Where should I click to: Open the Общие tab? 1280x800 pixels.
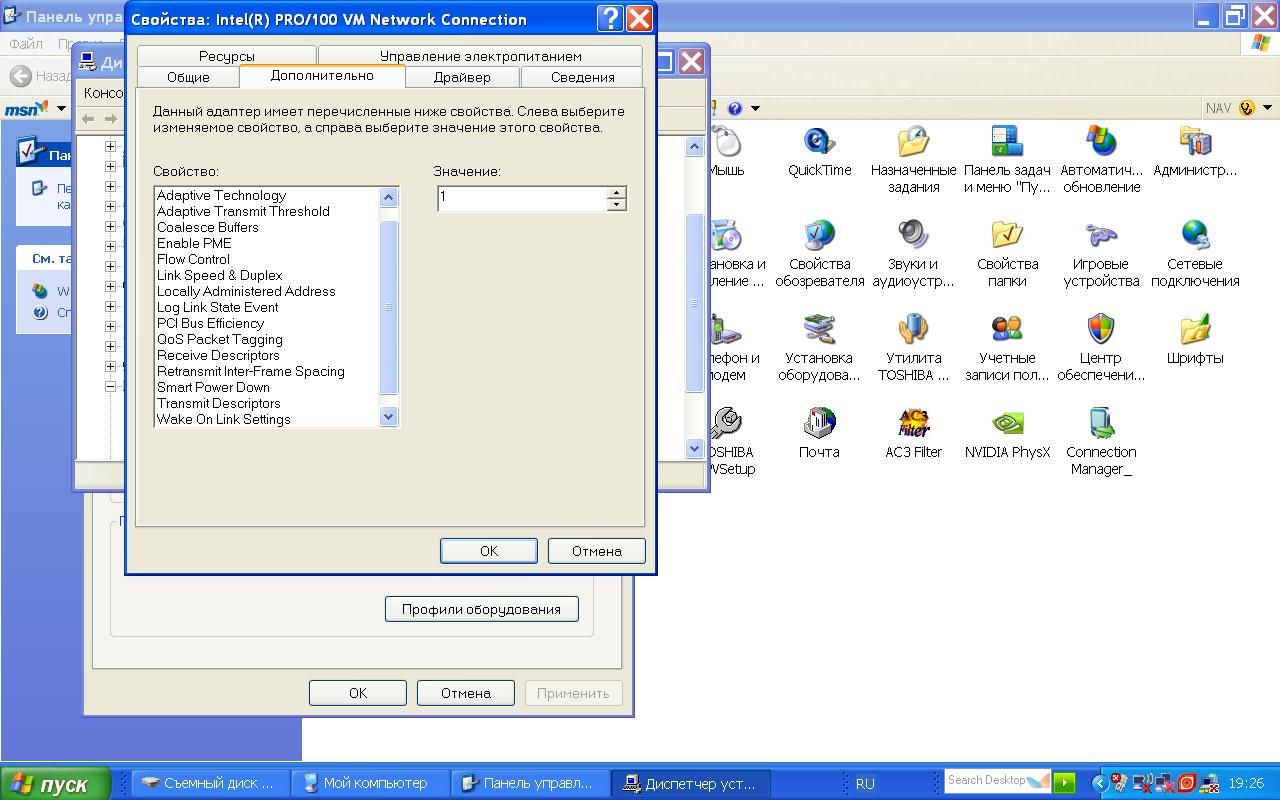tap(188, 77)
